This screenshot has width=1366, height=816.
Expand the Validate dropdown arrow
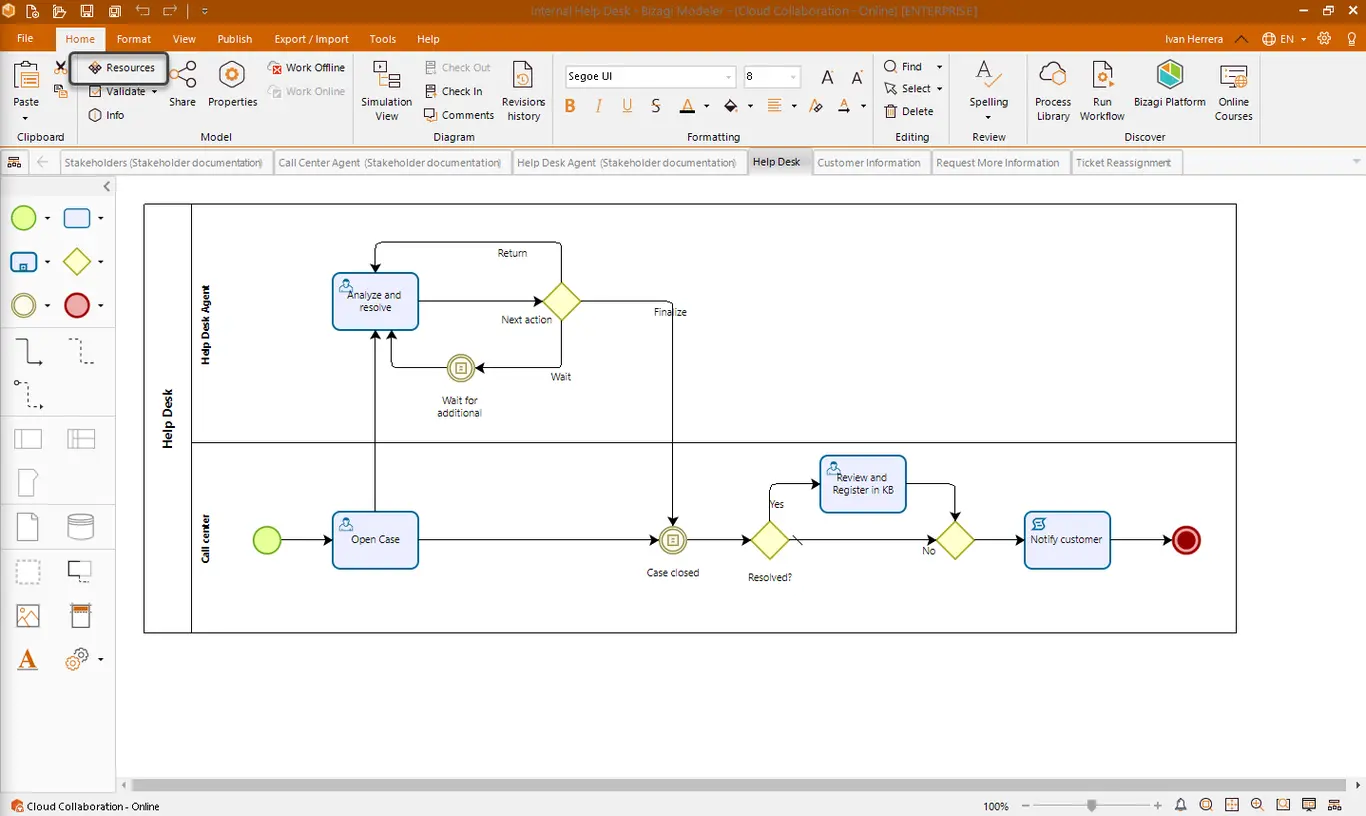[155, 92]
